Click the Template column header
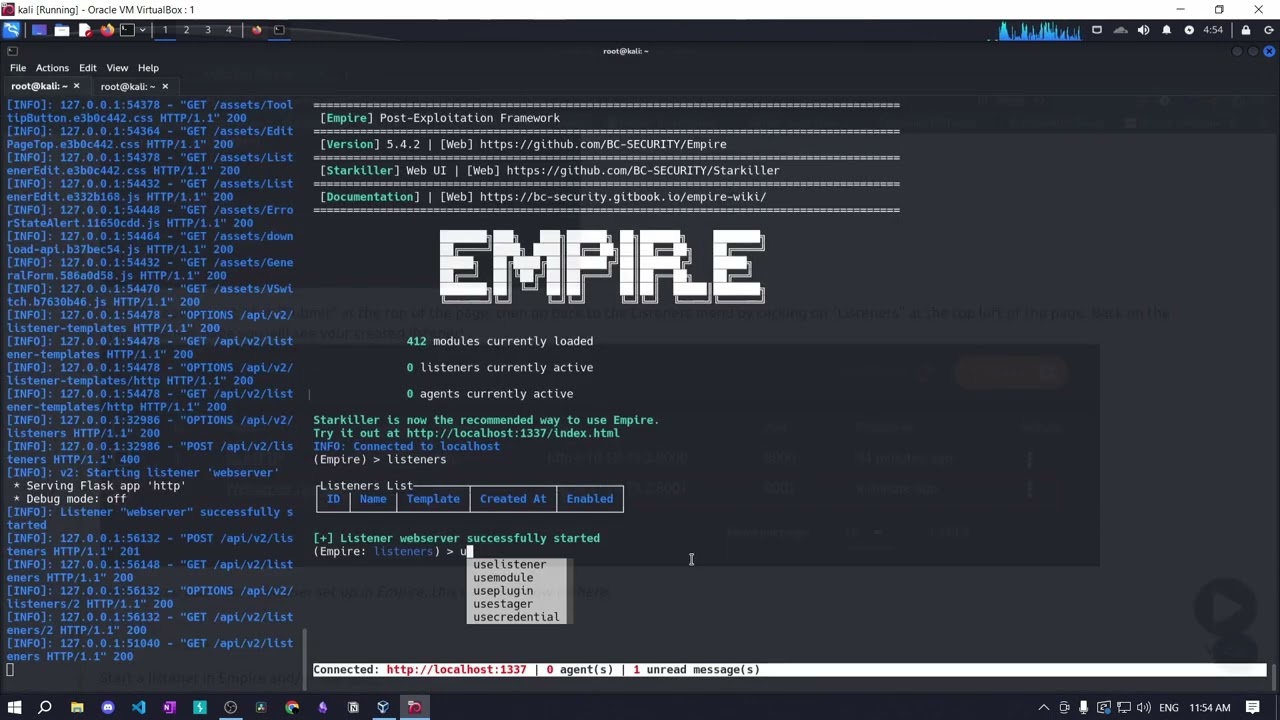1280x720 pixels. coord(433,499)
